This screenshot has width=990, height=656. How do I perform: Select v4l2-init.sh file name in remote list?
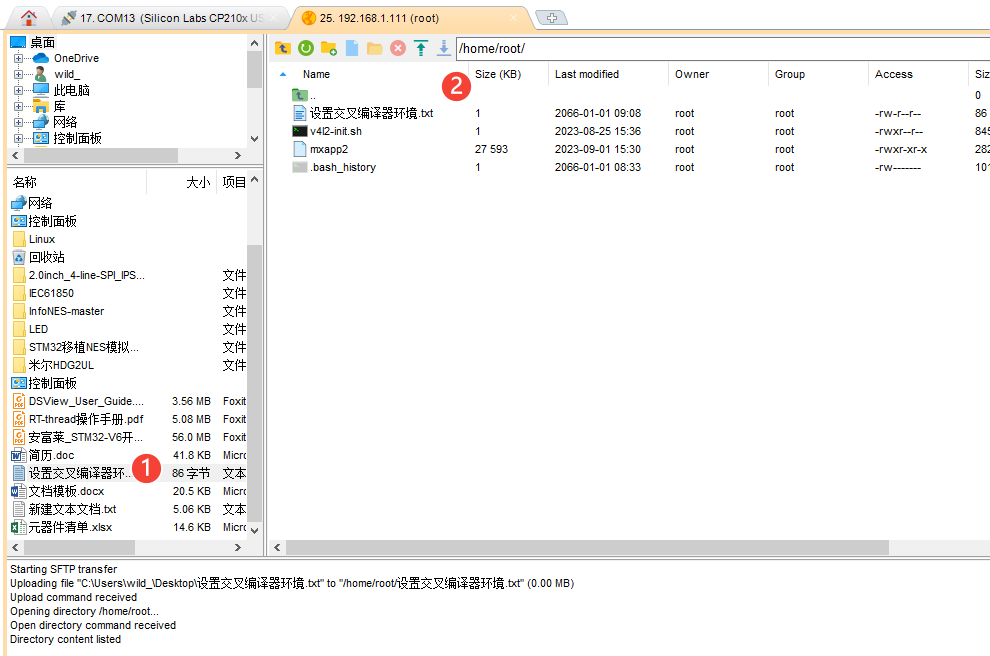coord(335,131)
